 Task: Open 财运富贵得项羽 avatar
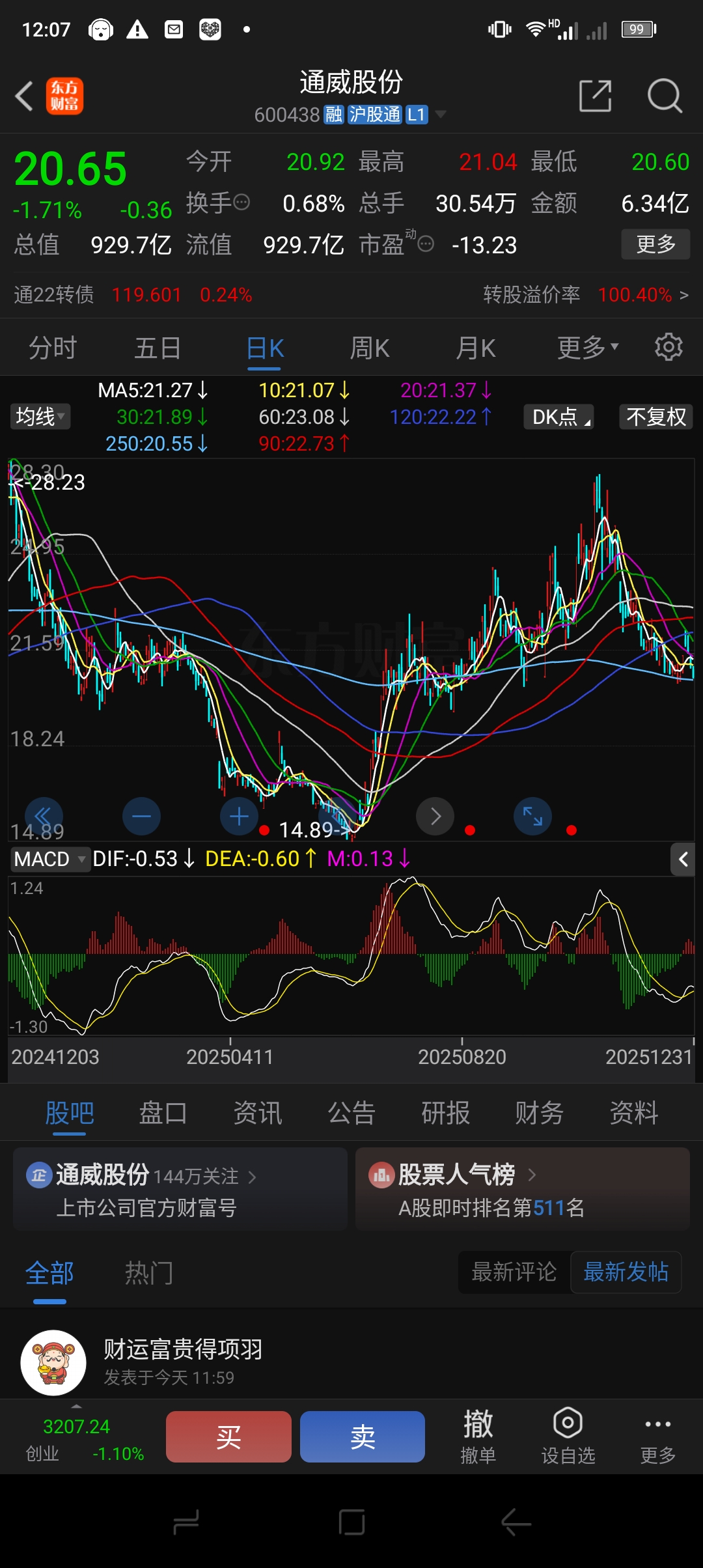pos(53,1363)
